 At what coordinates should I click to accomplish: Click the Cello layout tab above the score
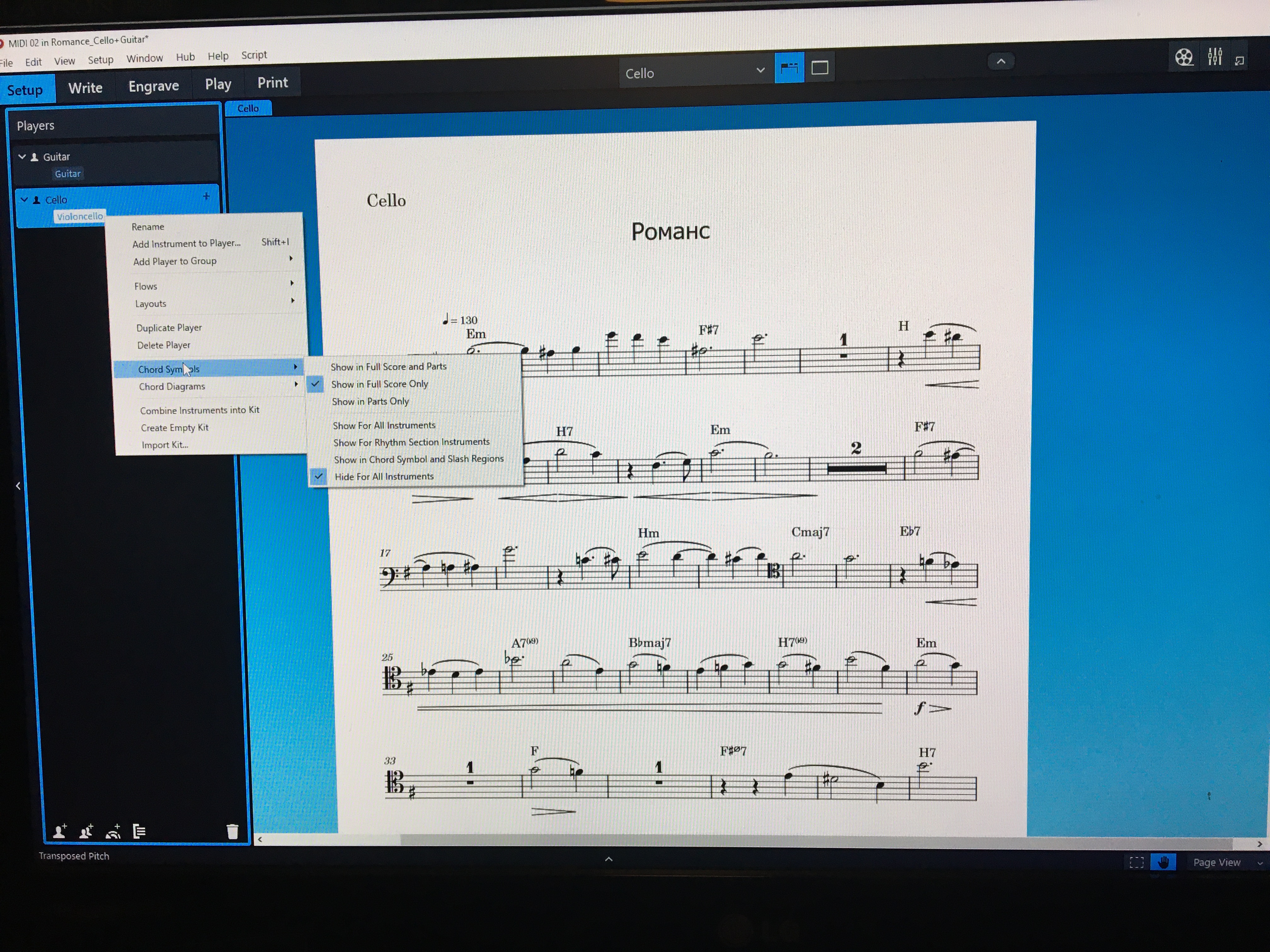point(248,109)
